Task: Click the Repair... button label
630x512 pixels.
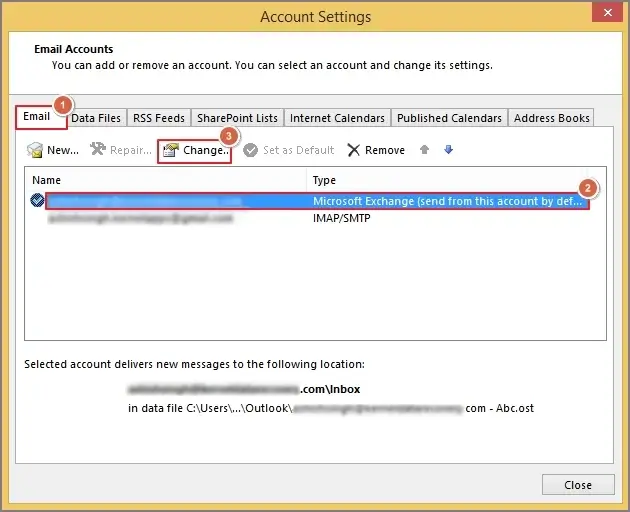Action: (x=131, y=150)
